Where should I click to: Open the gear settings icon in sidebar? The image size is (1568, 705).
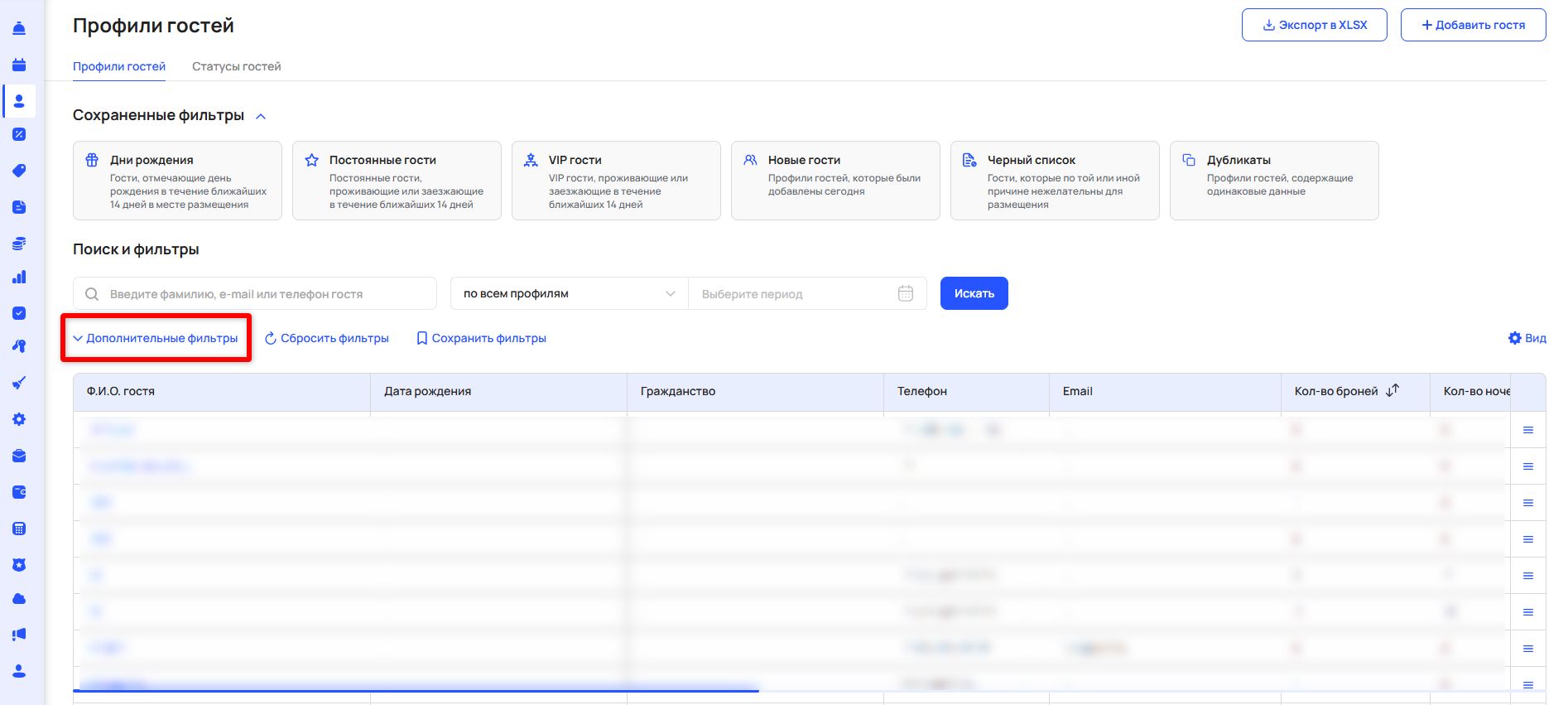click(19, 419)
